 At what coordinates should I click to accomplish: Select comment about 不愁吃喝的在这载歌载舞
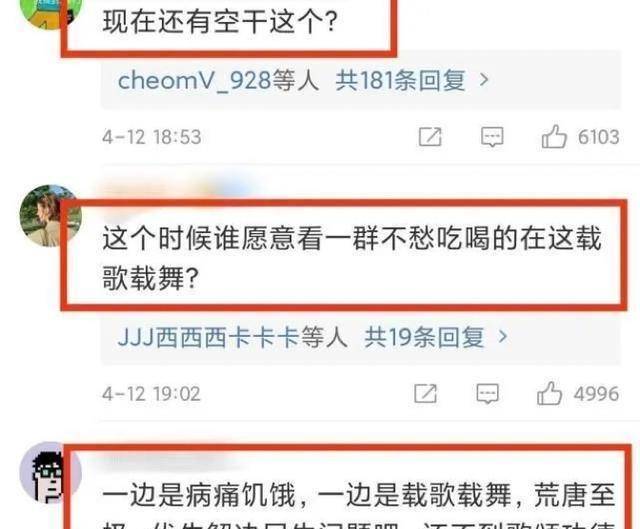(x=352, y=258)
